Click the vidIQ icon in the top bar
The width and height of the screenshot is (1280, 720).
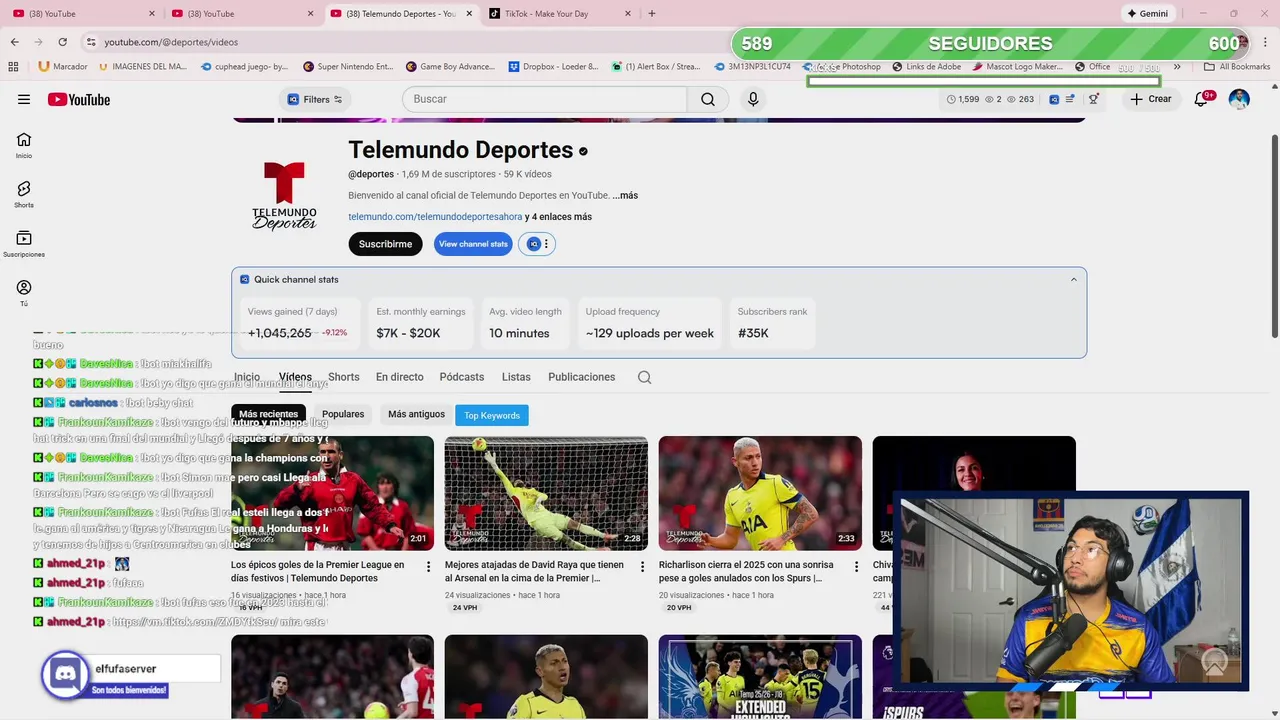(1054, 99)
